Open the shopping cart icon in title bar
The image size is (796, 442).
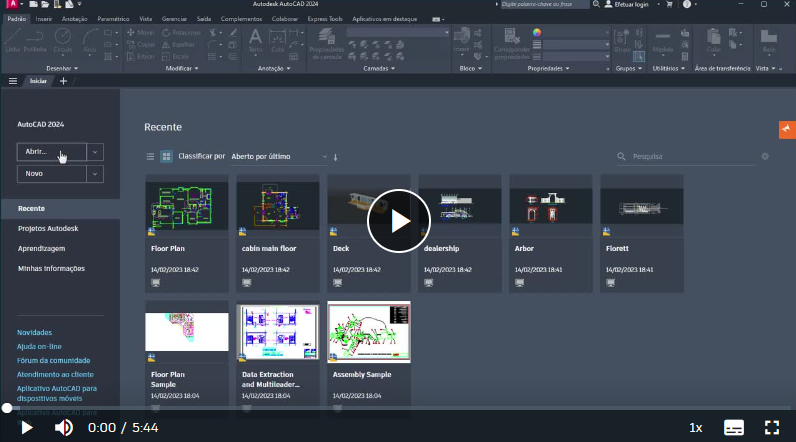pyautogui.click(x=670, y=4)
